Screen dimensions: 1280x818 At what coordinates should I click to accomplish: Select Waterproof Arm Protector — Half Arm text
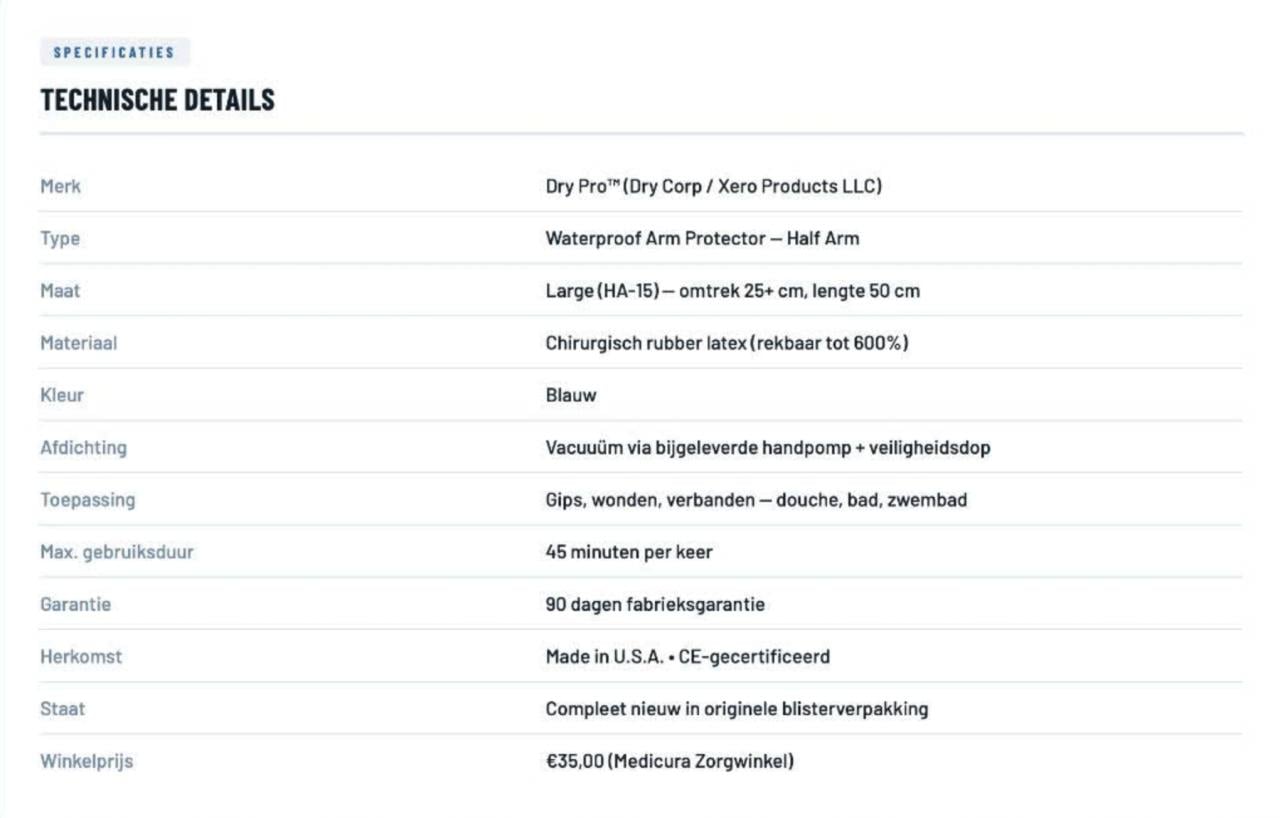(702, 238)
